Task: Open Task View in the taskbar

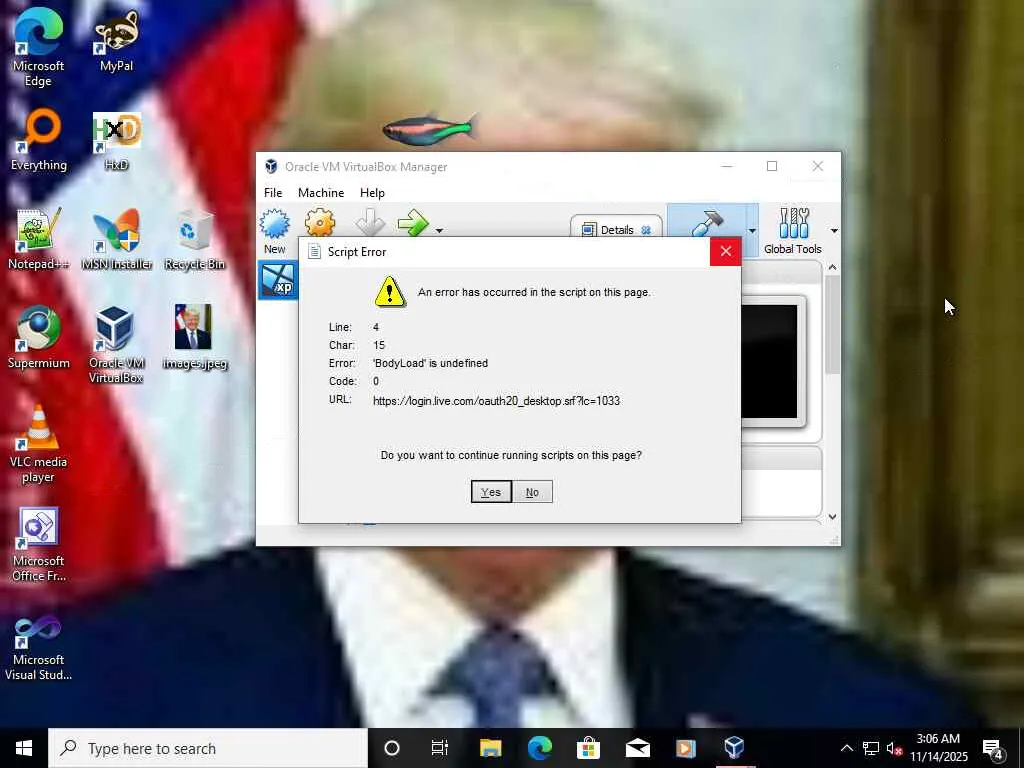Action: (x=440, y=748)
